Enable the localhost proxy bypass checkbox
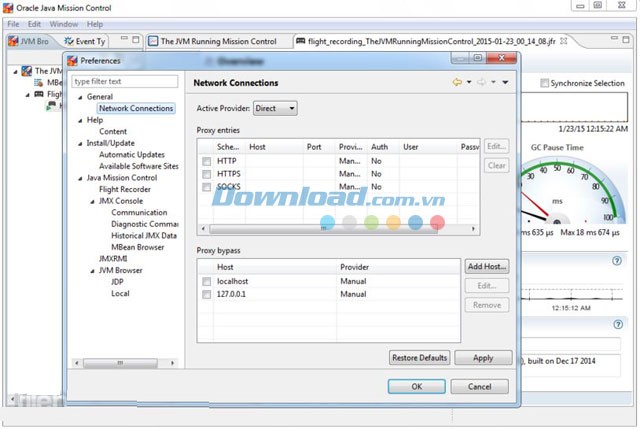 tap(207, 282)
